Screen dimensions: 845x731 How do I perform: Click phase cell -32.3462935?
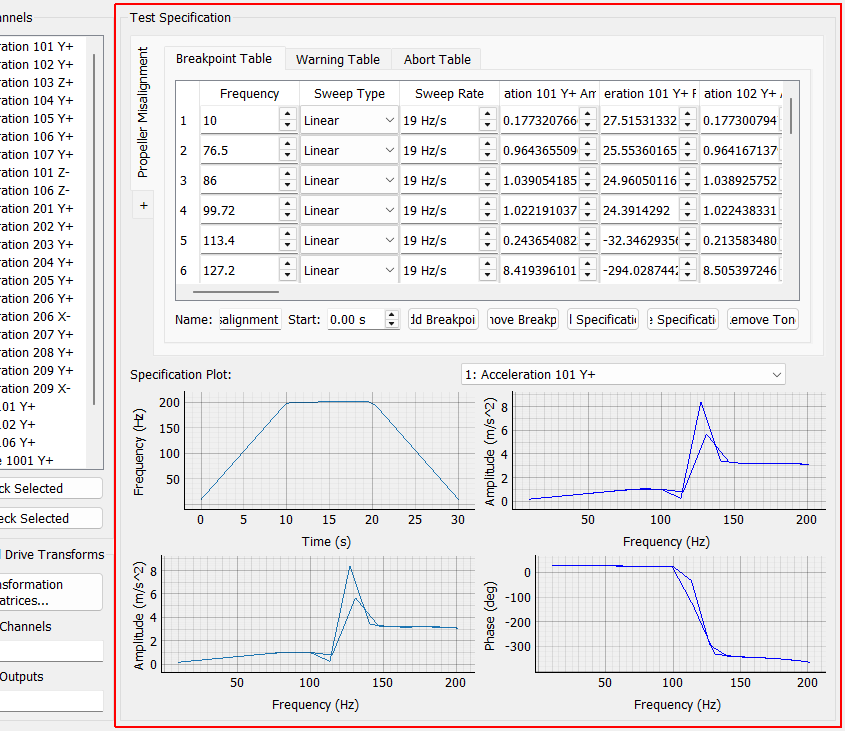click(640, 240)
